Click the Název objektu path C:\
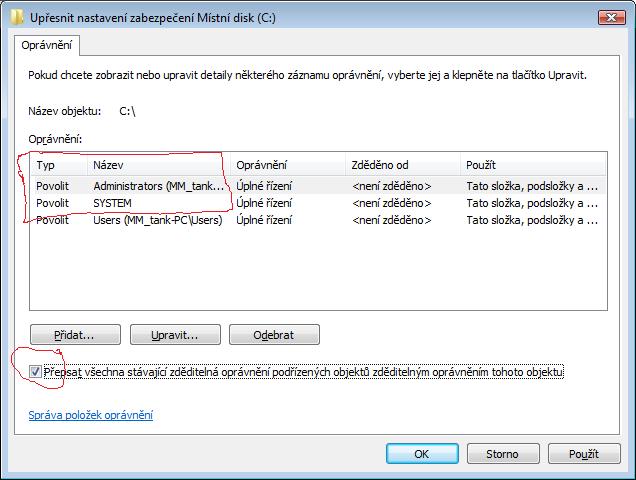 pyautogui.click(x=127, y=111)
